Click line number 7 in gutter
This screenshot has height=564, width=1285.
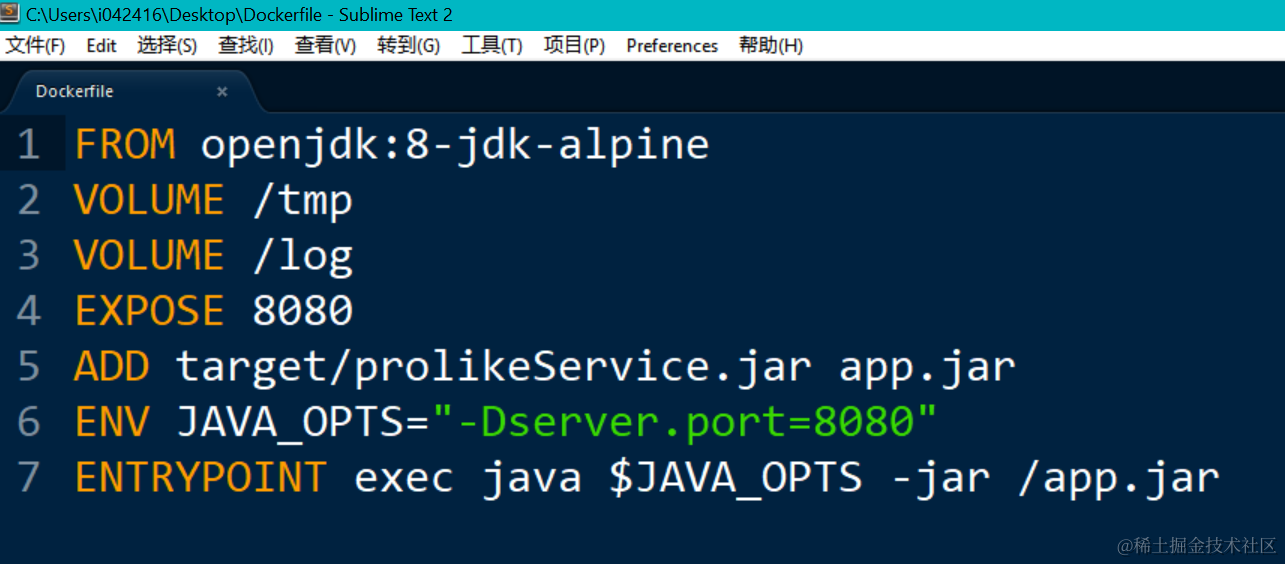29,477
